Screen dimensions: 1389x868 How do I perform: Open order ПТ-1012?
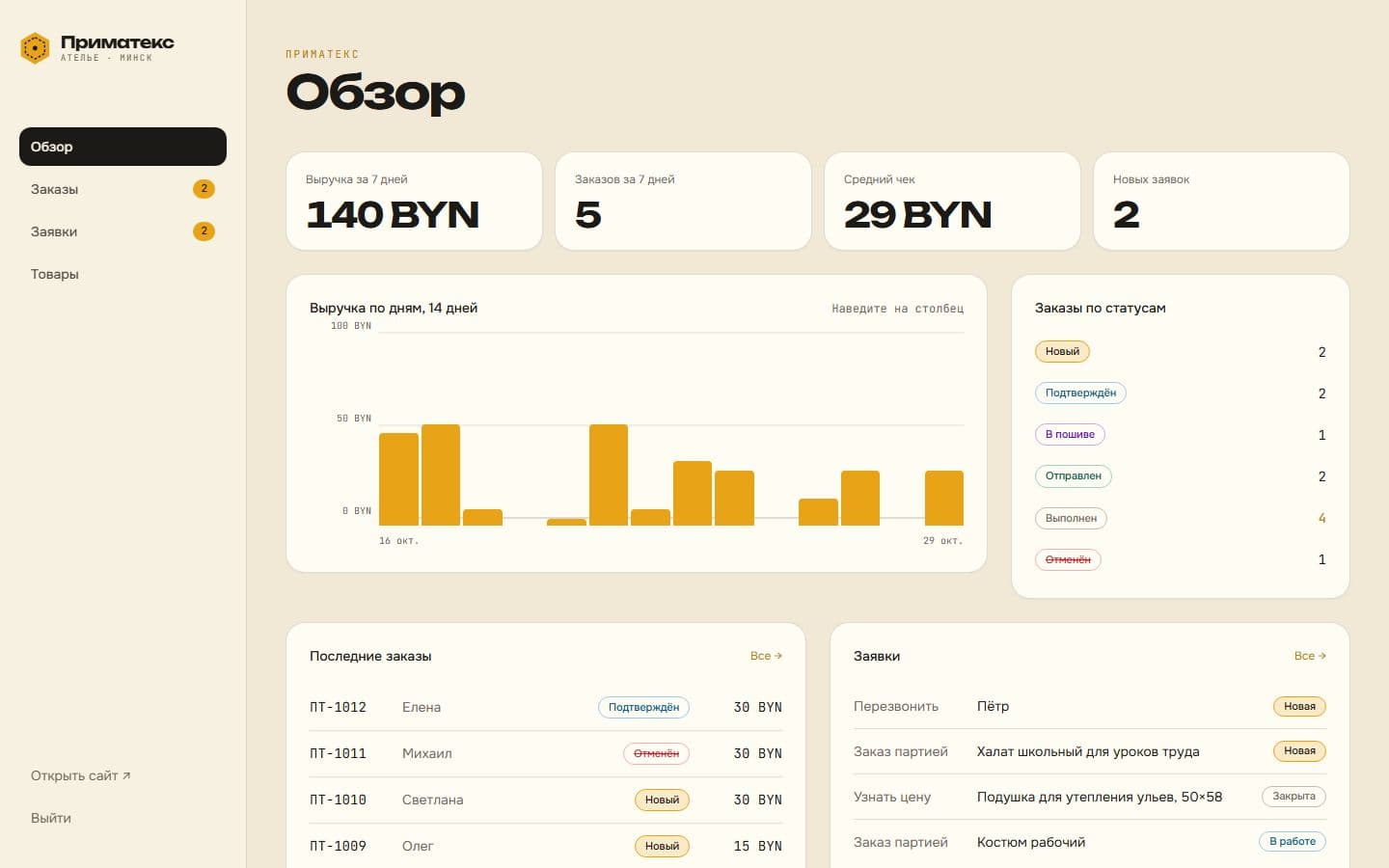(x=546, y=707)
